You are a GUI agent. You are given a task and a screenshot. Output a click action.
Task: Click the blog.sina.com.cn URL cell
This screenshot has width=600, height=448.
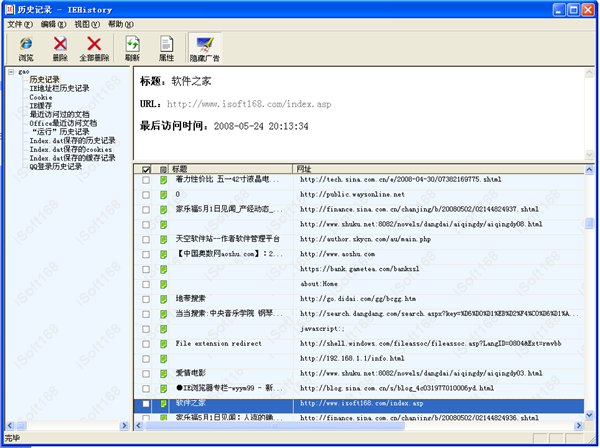click(x=397, y=389)
